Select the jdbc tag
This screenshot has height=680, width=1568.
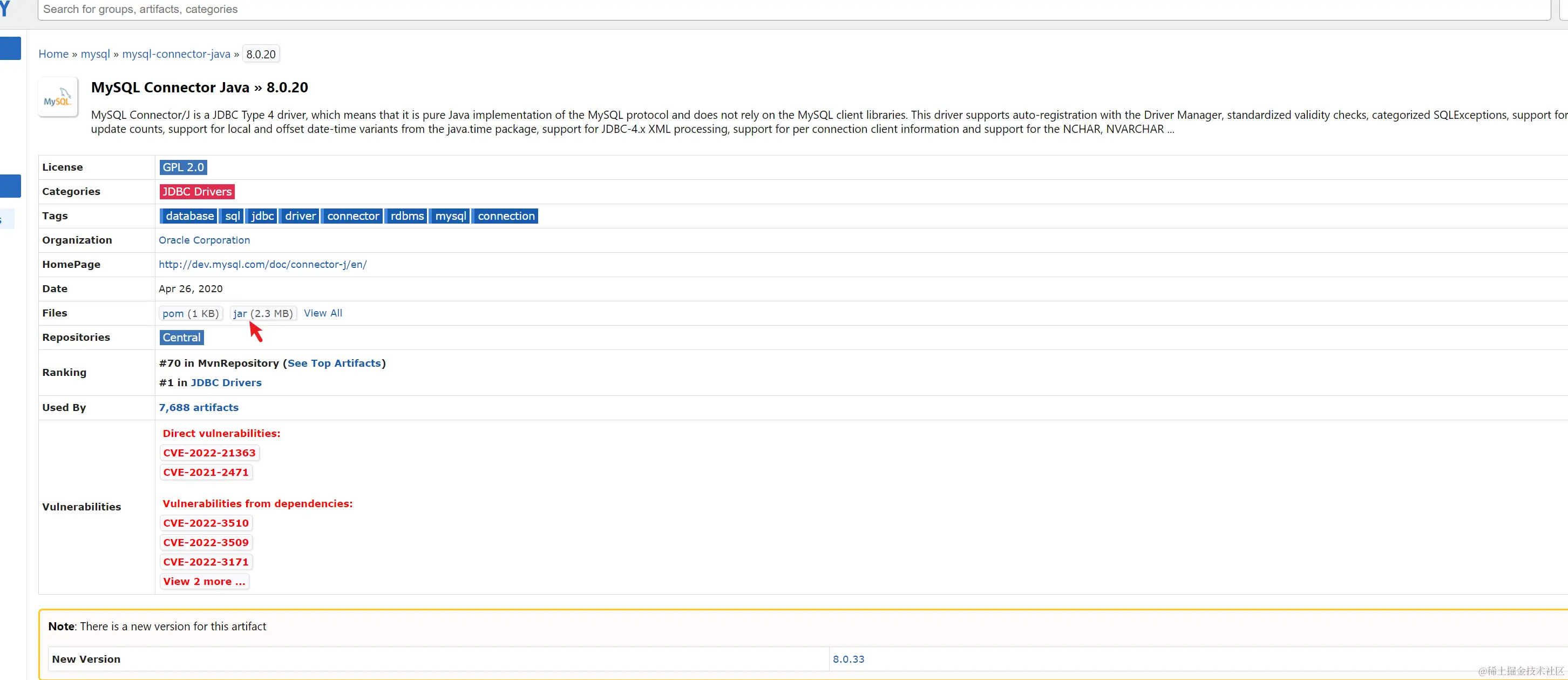(262, 216)
